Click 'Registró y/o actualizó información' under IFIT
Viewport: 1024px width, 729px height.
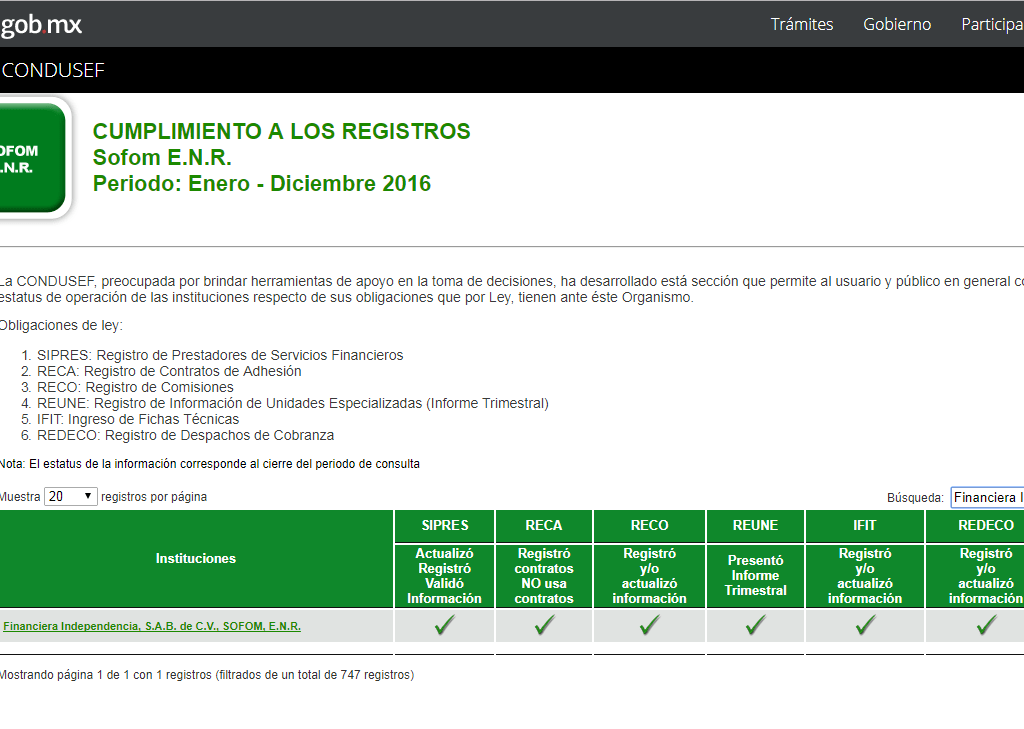pos(865,575)
